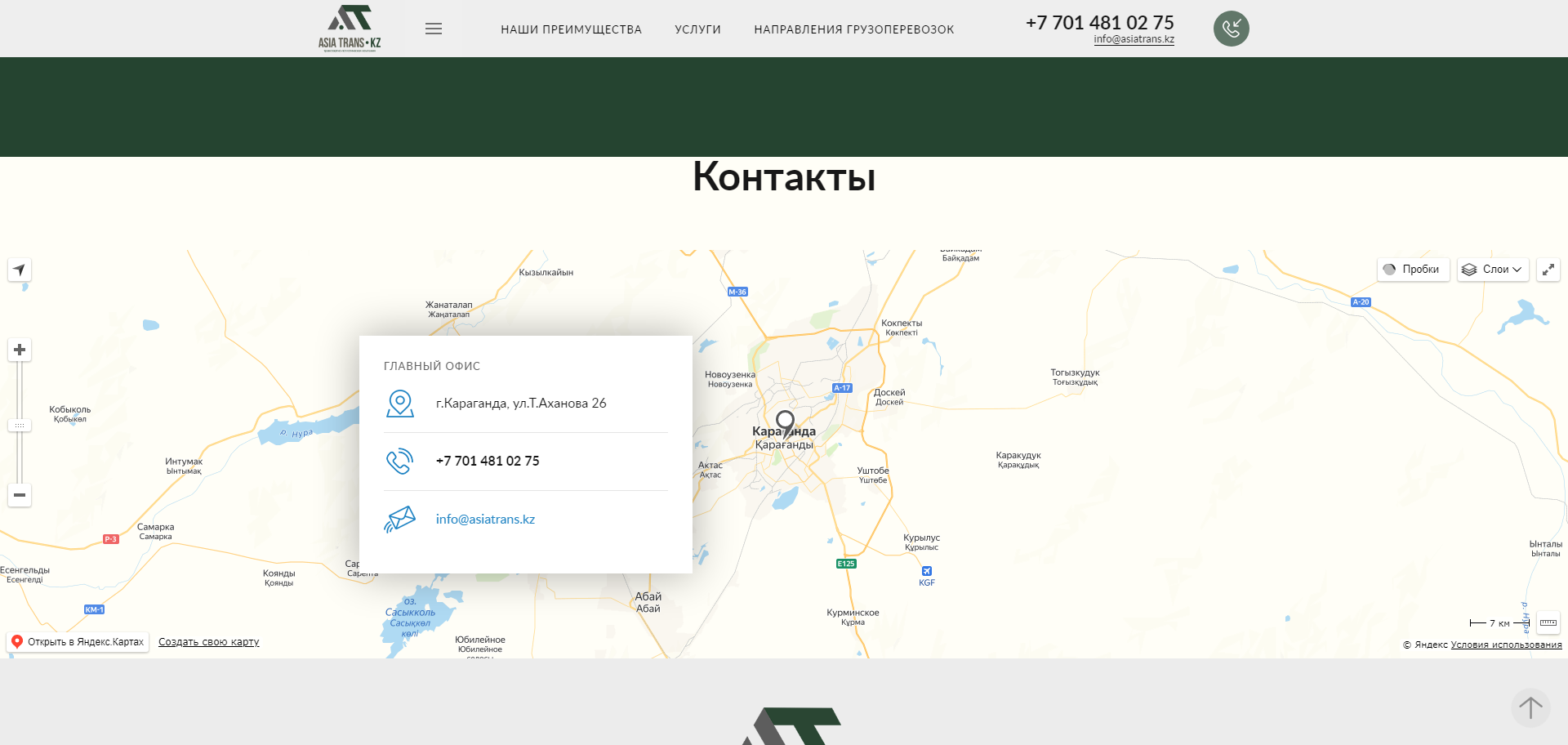Click the Караганда map placemark pin
This screenshot has height=745, width=1568.
click(785, 425)
